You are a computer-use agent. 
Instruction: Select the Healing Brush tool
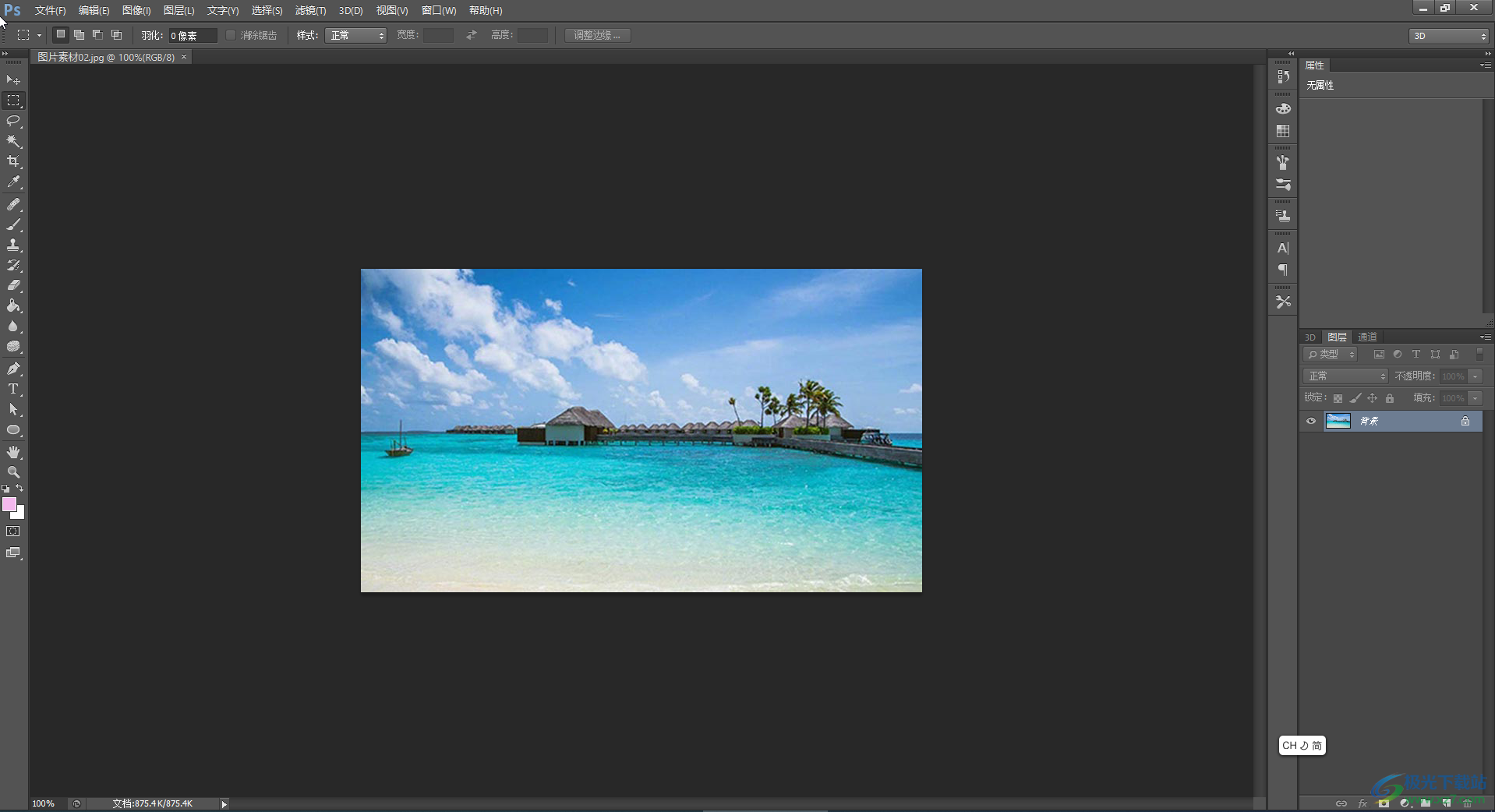tap(13, 204)
